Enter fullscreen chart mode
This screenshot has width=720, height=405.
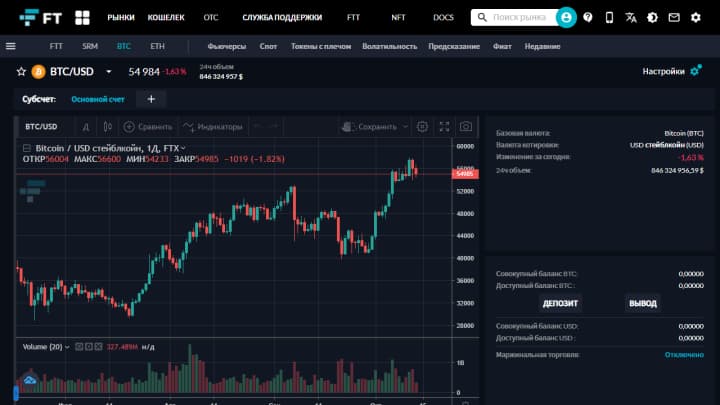(444, 127)
